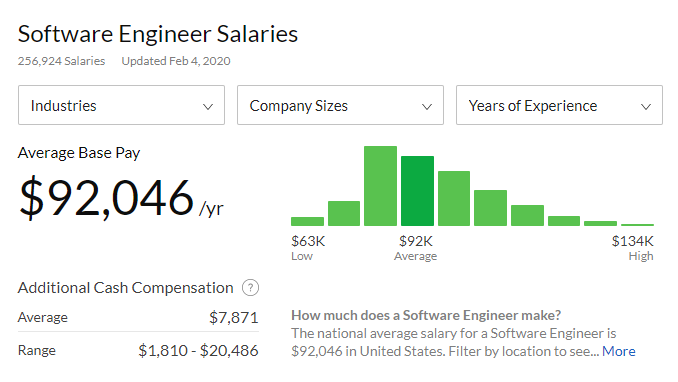Image resolution: width=678 pixels, height=382 pixels.
Task: Click the first lowest-salary histogram bar
Action: click(x=307, y=221)
